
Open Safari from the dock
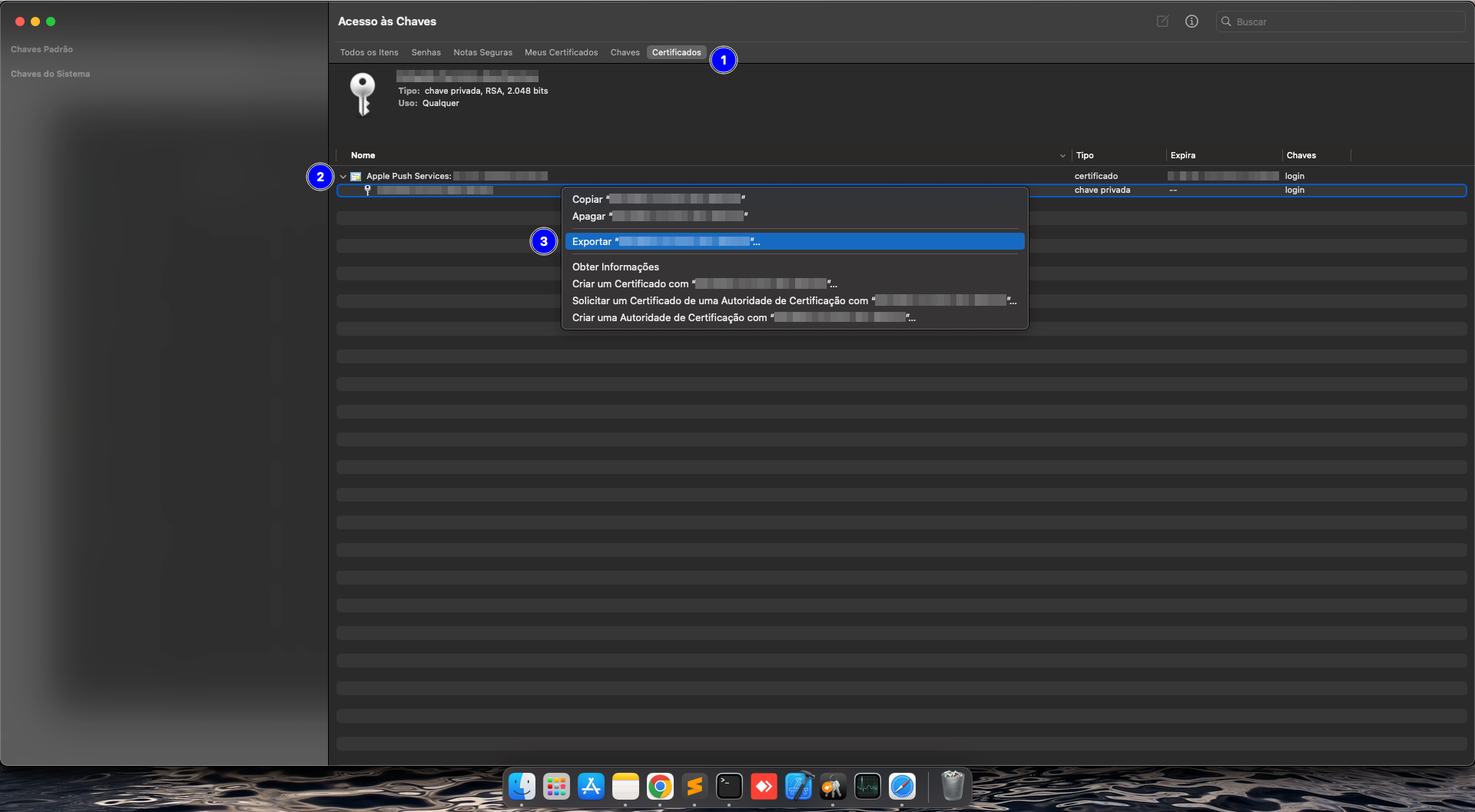tap(902, 787)
